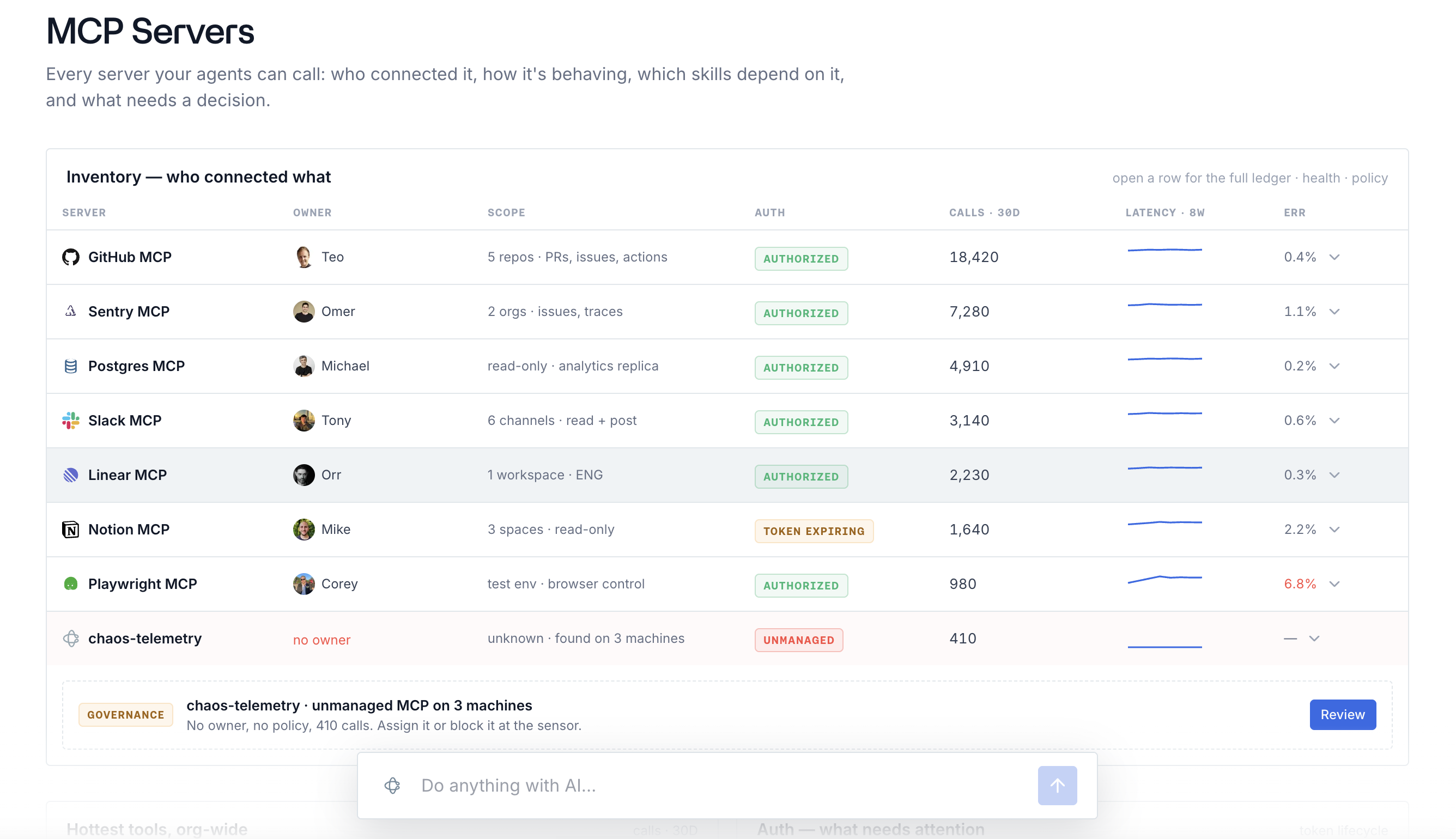Screen dimensions: 1456x839
Task: Click Michael's avatar
Action: tap(304, 366)
